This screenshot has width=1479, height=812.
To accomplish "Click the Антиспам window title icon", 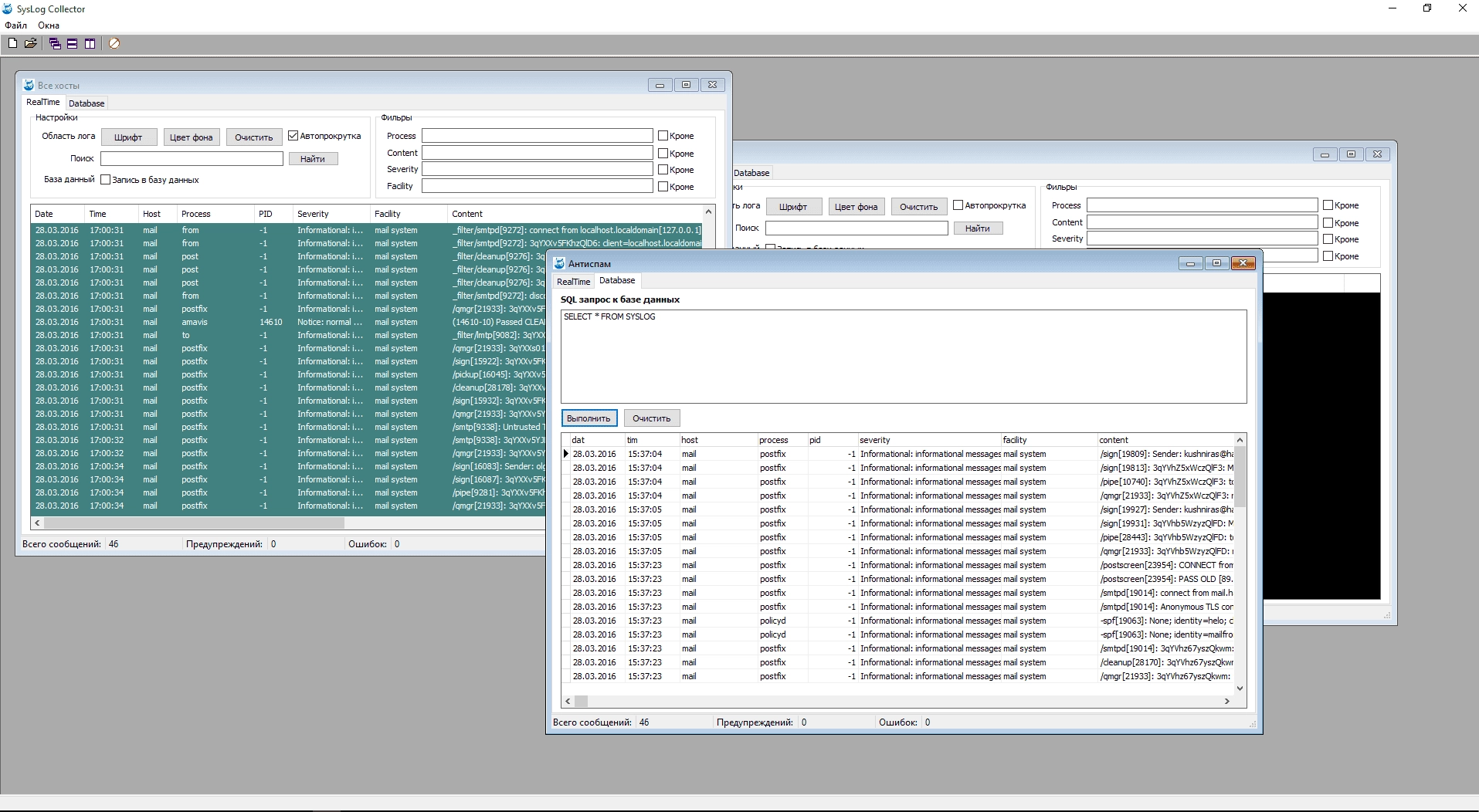I will click(559, 263).
